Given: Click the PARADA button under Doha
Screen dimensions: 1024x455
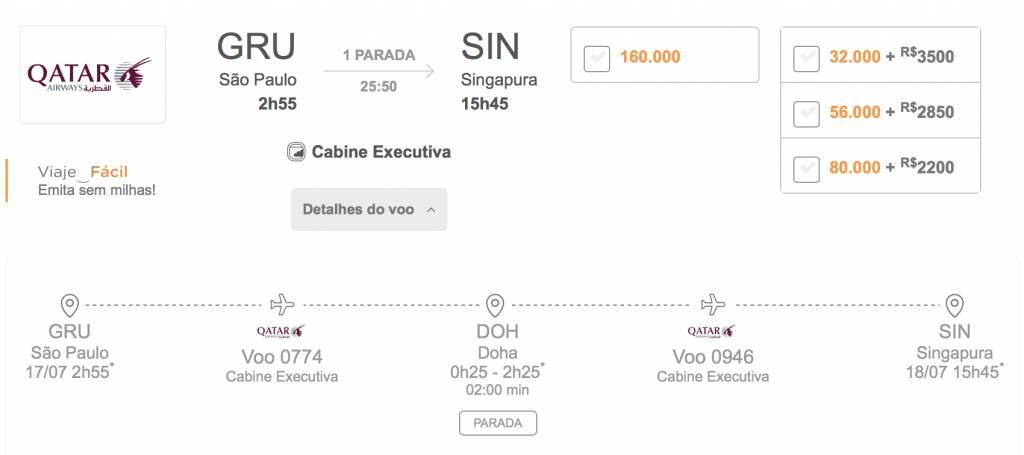Looking at the screenshot, I should click(x=498, y=423).
